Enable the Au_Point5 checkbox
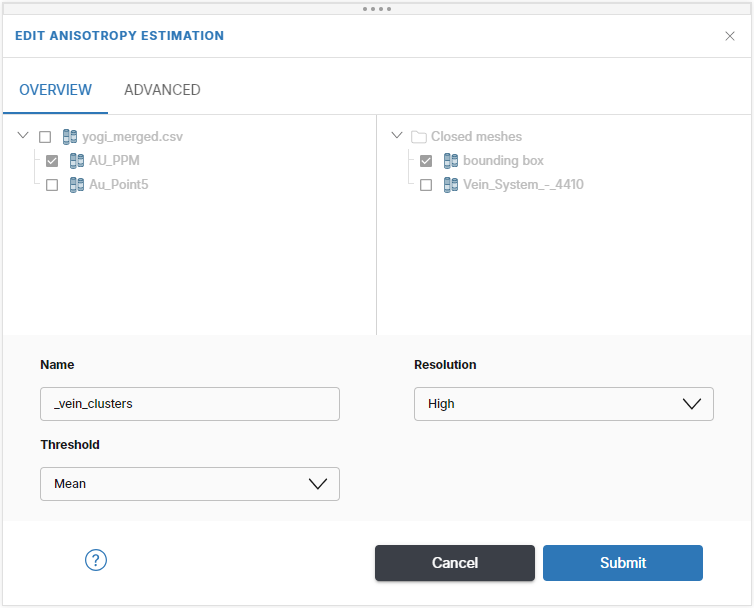This screenshot has width=754, height=608. [52, 185]
